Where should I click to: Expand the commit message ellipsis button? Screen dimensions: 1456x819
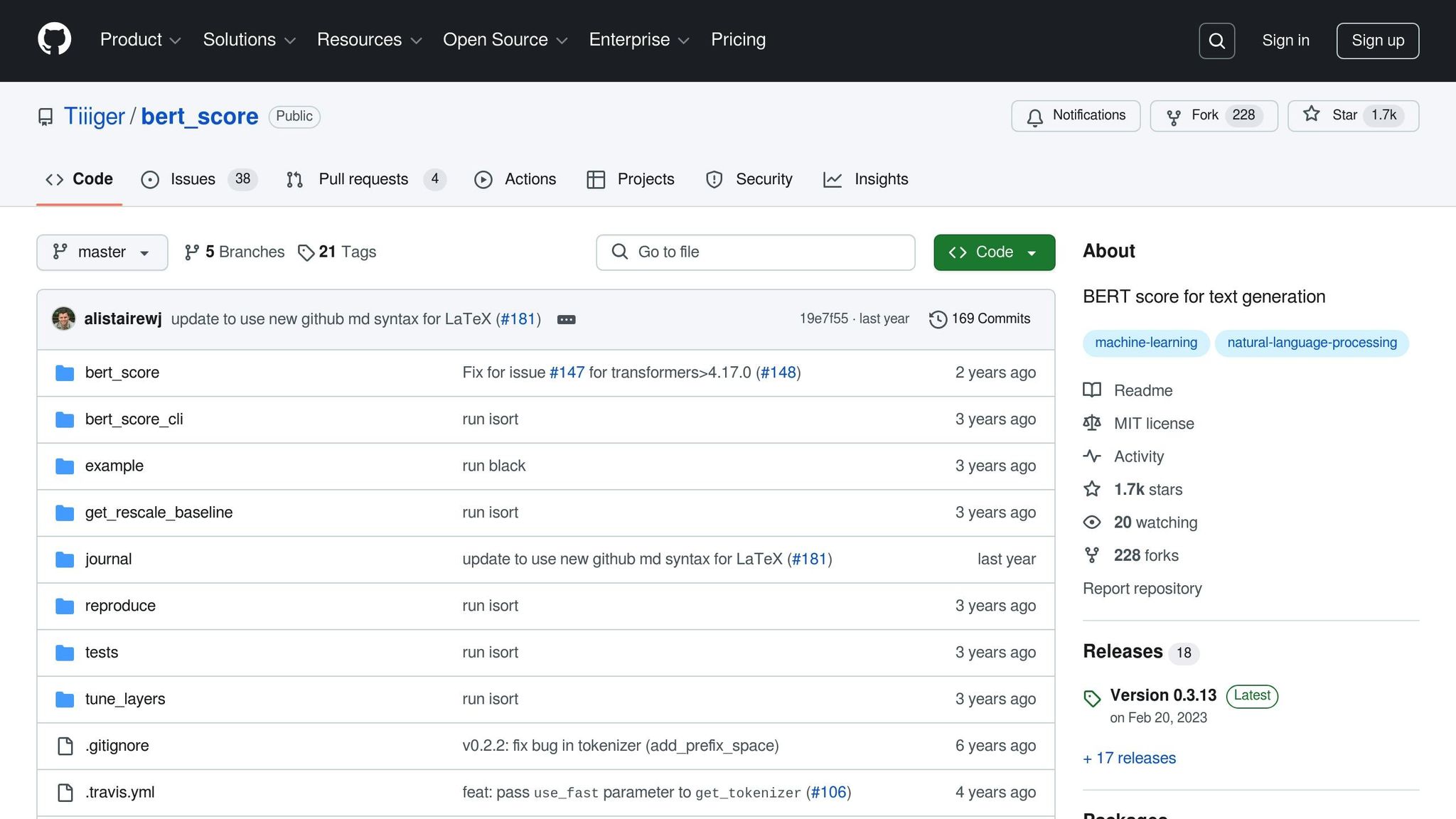click(x=566, y=319)
